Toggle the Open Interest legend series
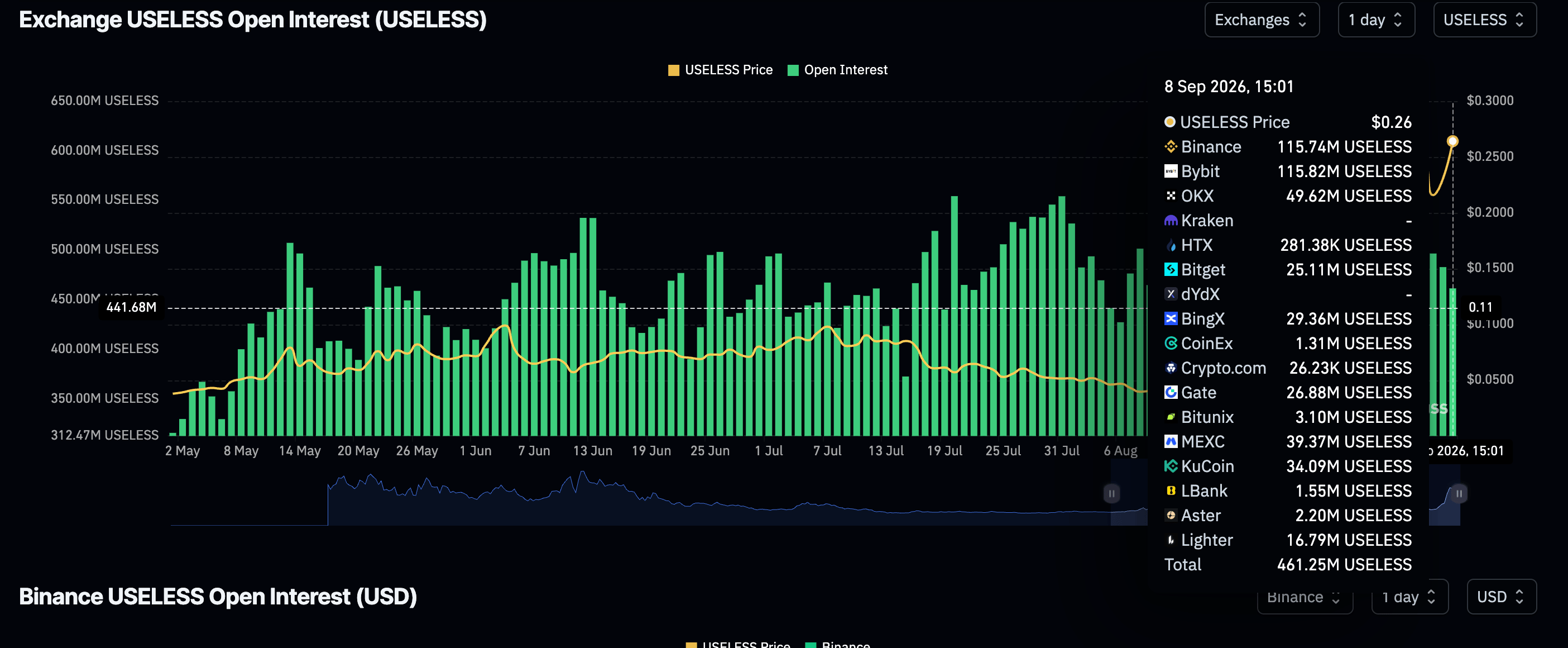Image resolution: width=1568 pixels, height=648 pixels. (837, 70)
